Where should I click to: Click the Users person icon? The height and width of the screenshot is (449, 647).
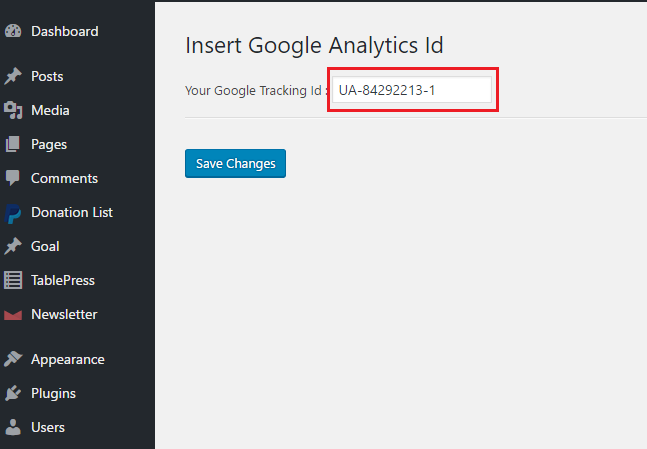13,427
